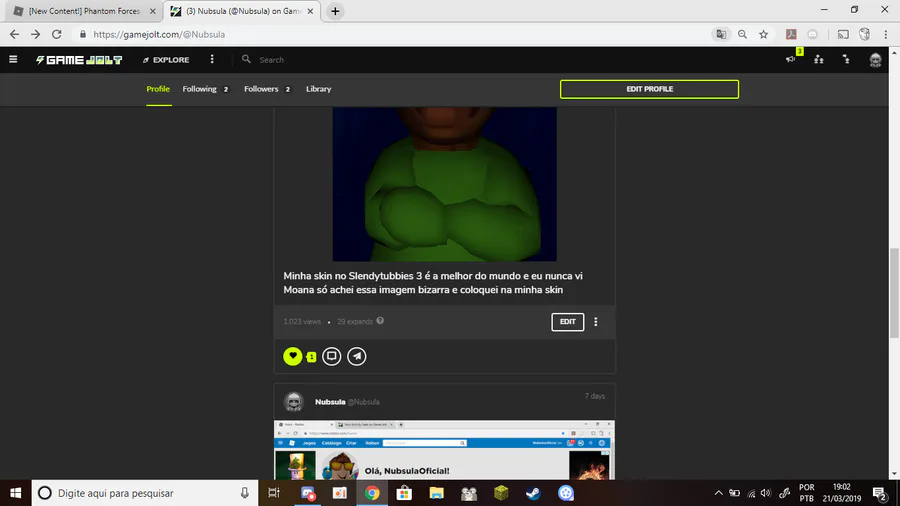Open the friends list icon in top bar

818,59
